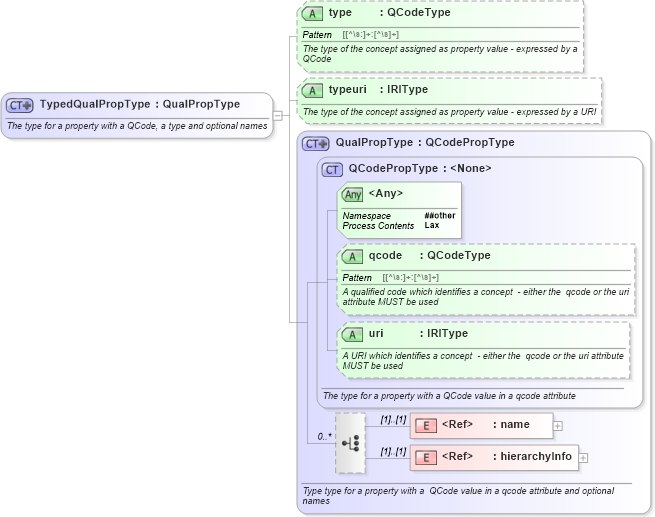Select 'type : QCodeType' attribute label
The height and width of the screenshot is (517, 655).
coord(390,13)
